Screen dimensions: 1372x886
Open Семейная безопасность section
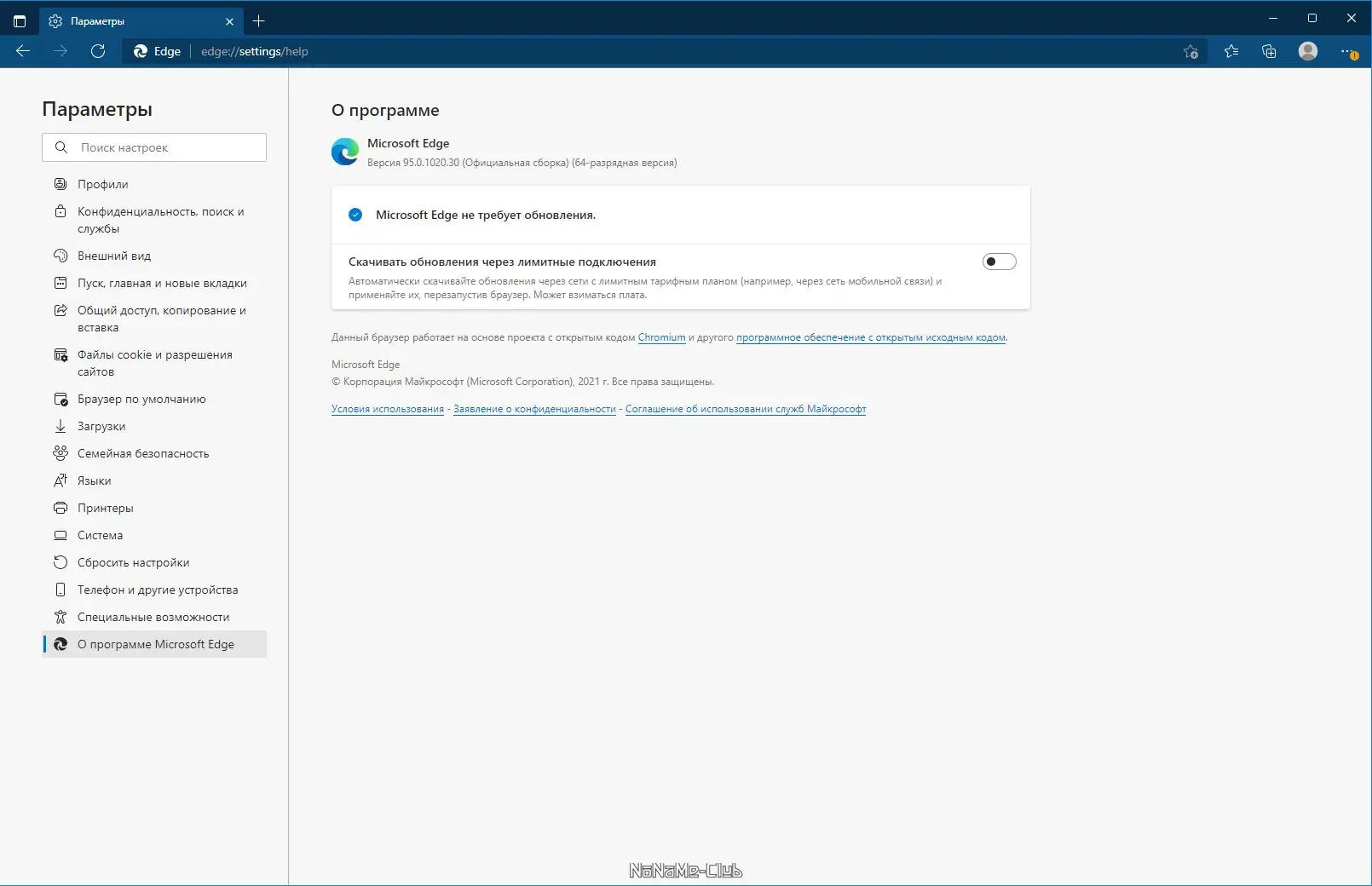154,453
